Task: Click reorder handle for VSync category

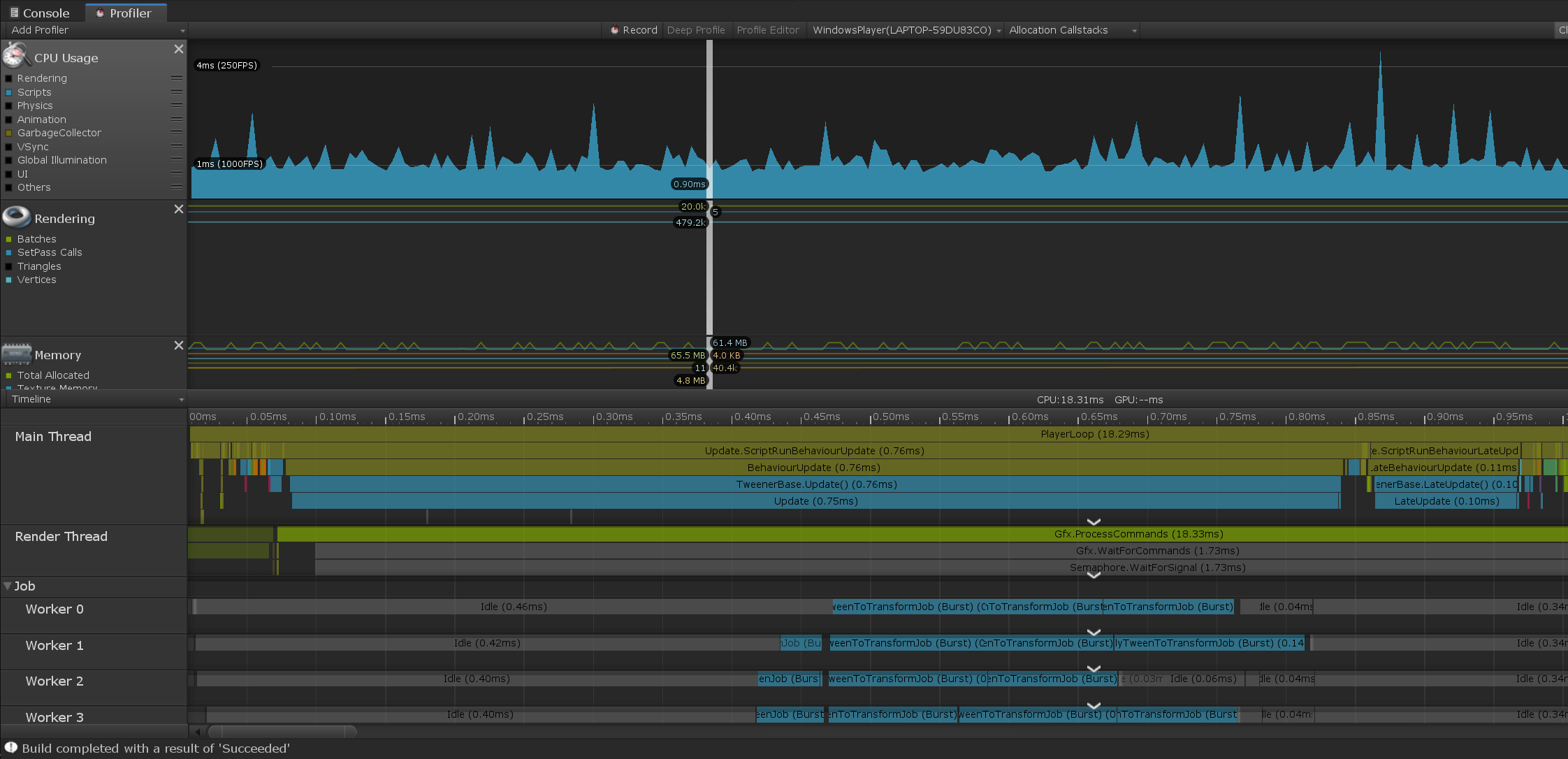Action: tap(177, 146)
